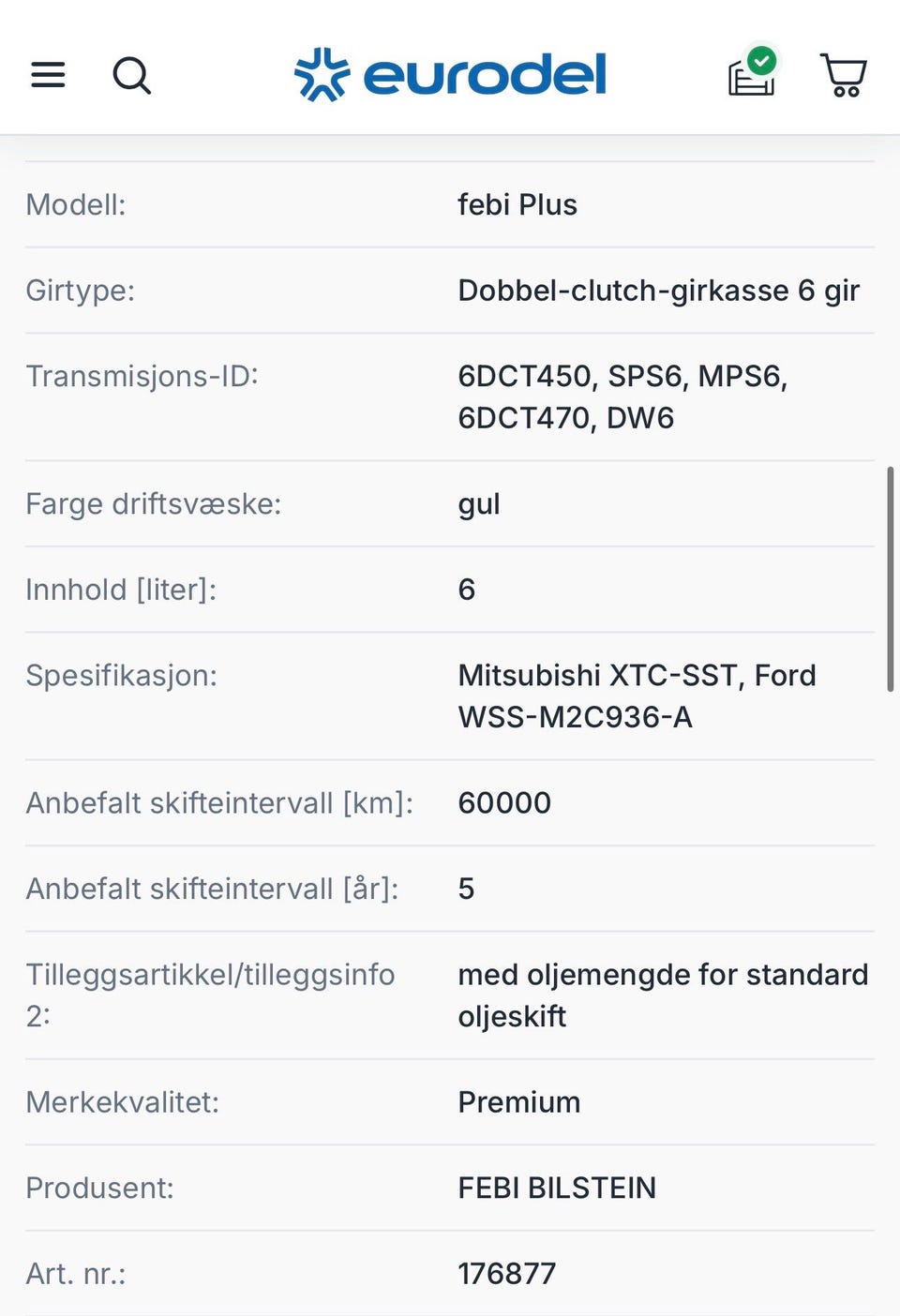Click the Innhold [liter] label

(121, 590)
